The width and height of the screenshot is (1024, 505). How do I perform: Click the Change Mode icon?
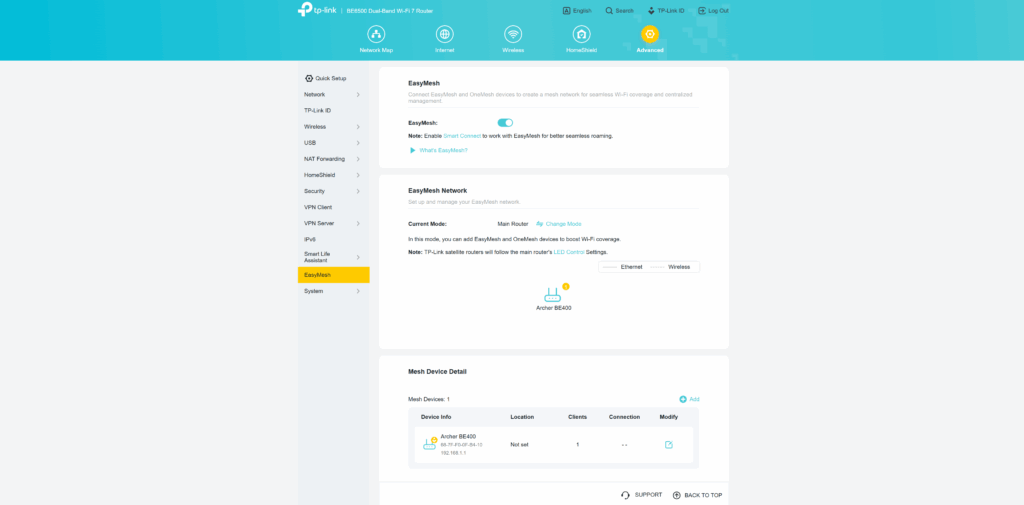tap(539, 224)
